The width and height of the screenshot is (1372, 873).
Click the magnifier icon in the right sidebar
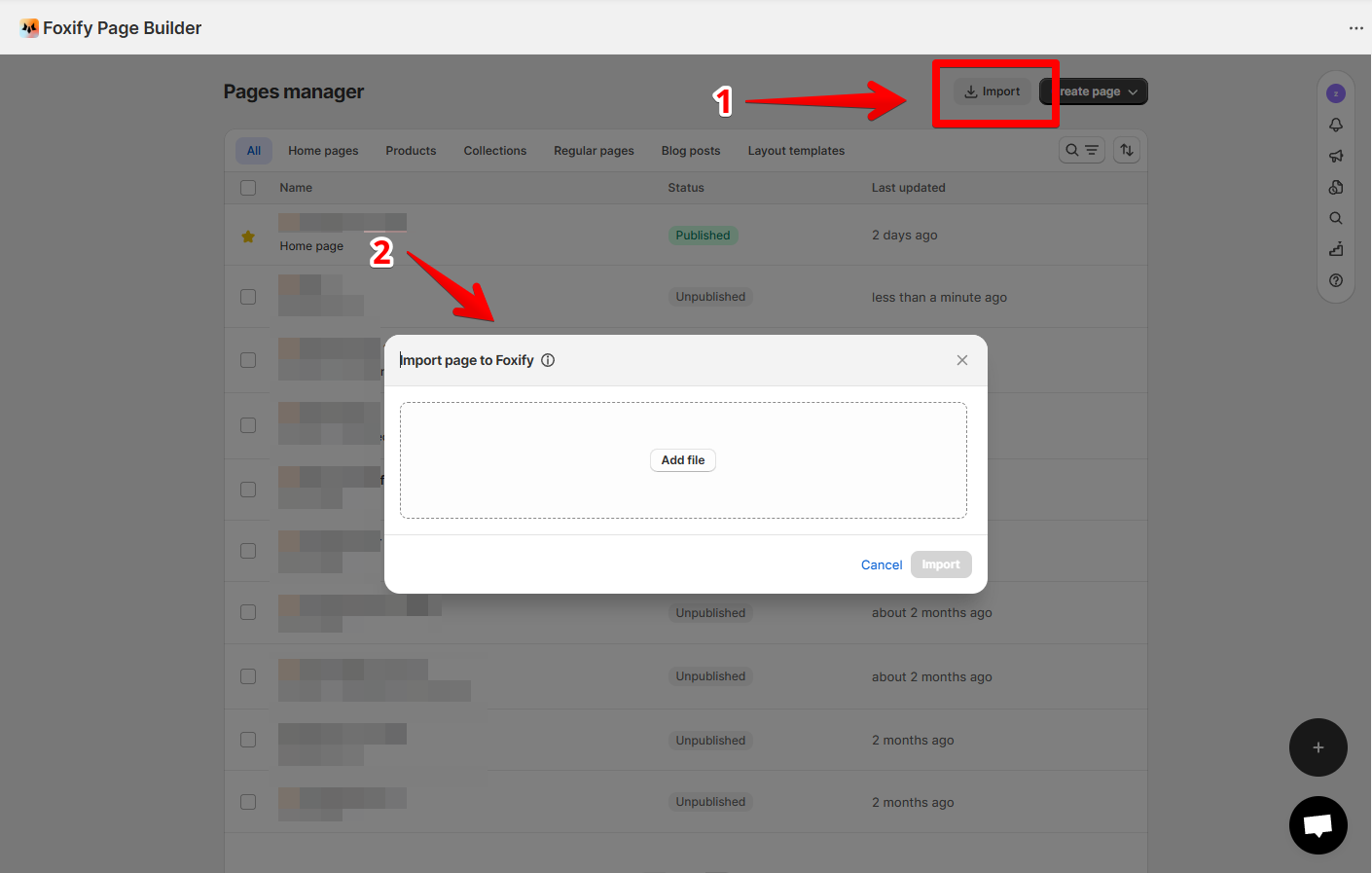pos(1336,218)
